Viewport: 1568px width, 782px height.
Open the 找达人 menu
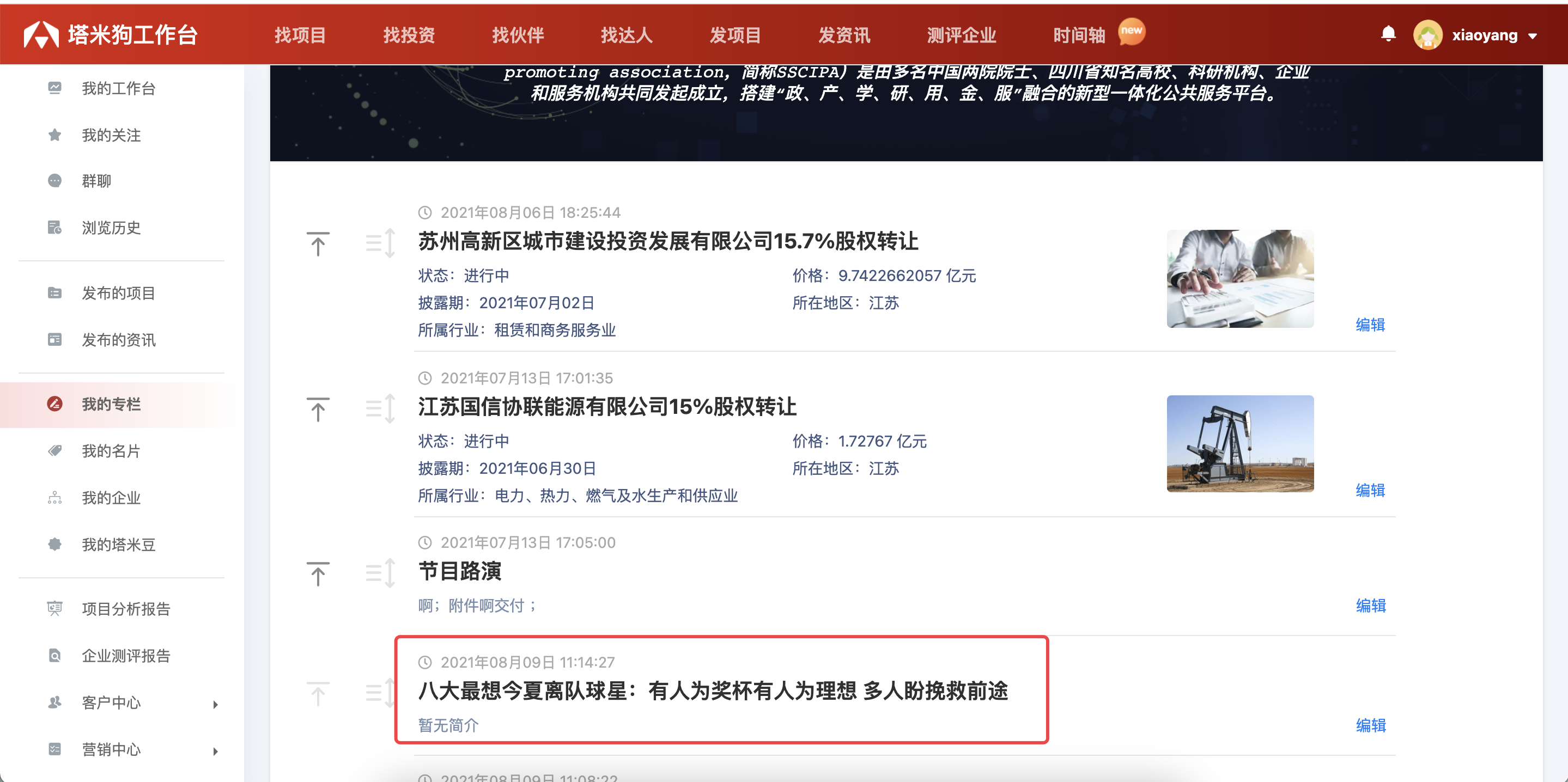[627, 35]
